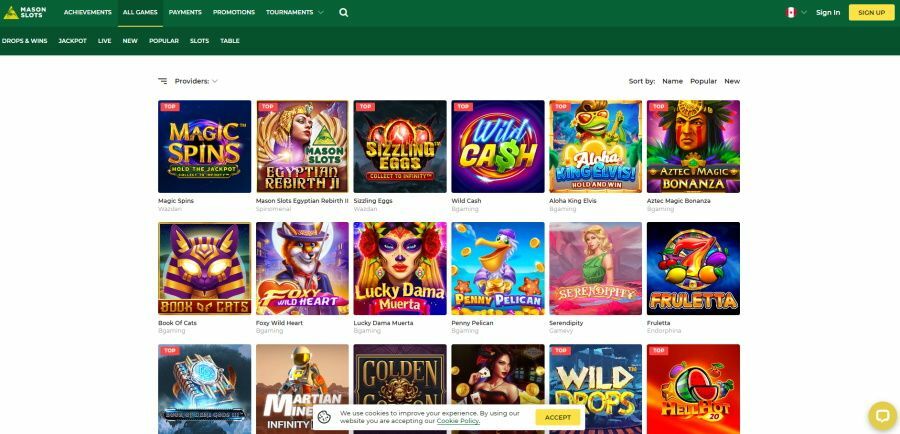
Task: Accept the cookie policy
Action: 558,417
